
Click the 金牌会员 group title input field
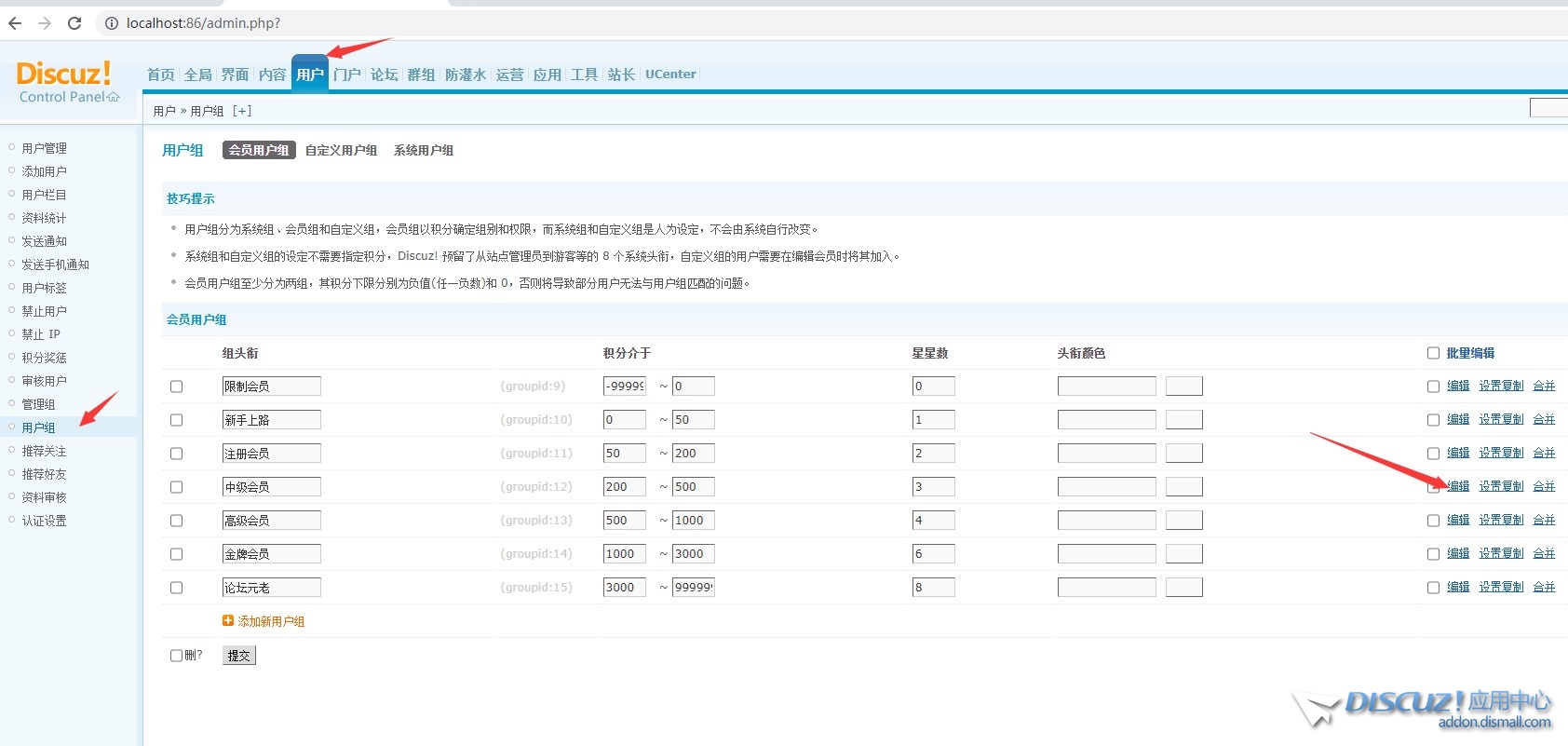(271, 554)
